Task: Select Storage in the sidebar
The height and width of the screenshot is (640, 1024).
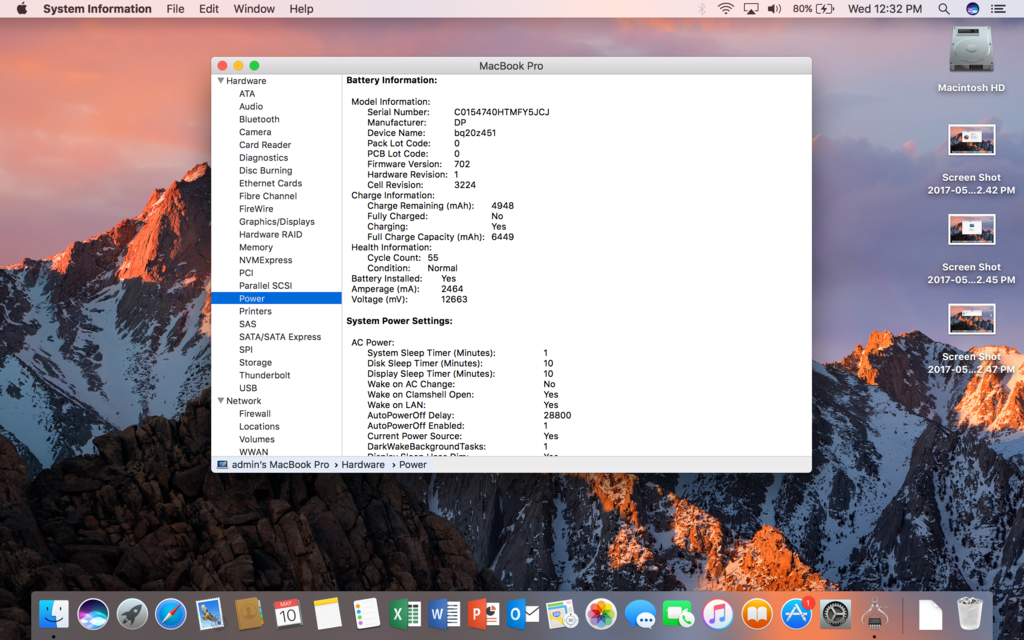Action: tap(255, 362)
